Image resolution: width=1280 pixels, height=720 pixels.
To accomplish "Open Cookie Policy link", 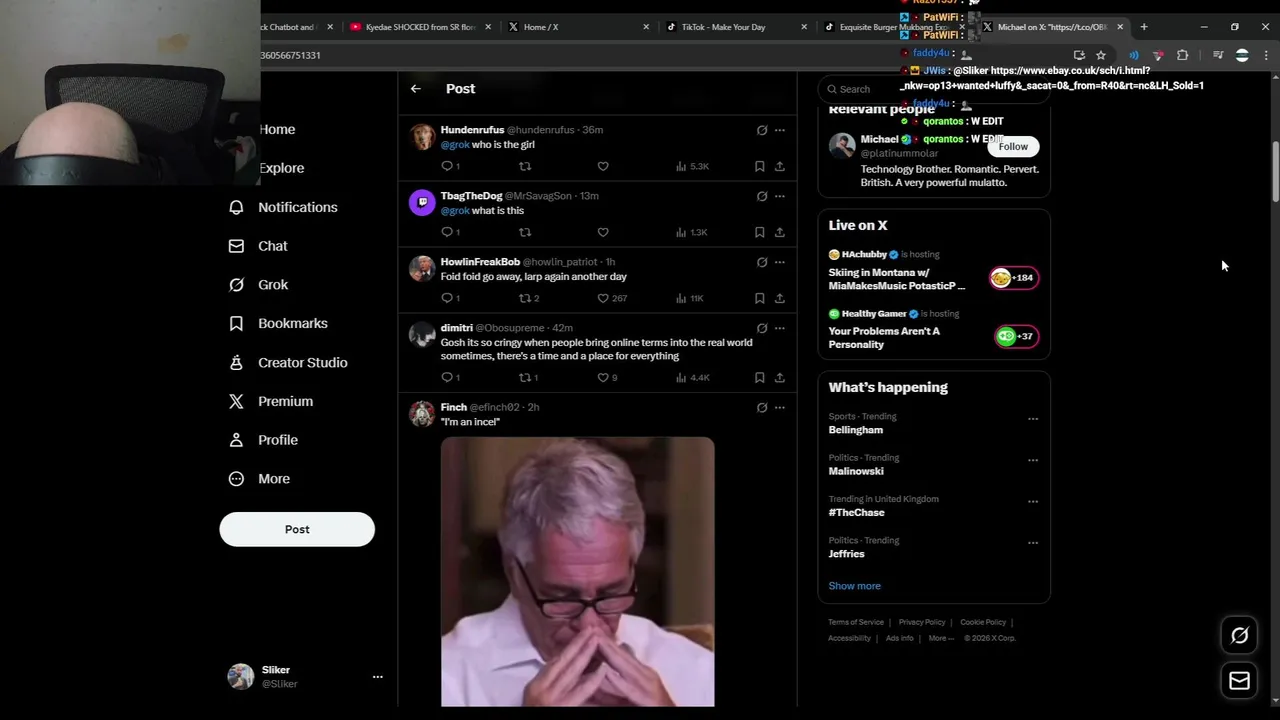I will (x=983, y=622).
